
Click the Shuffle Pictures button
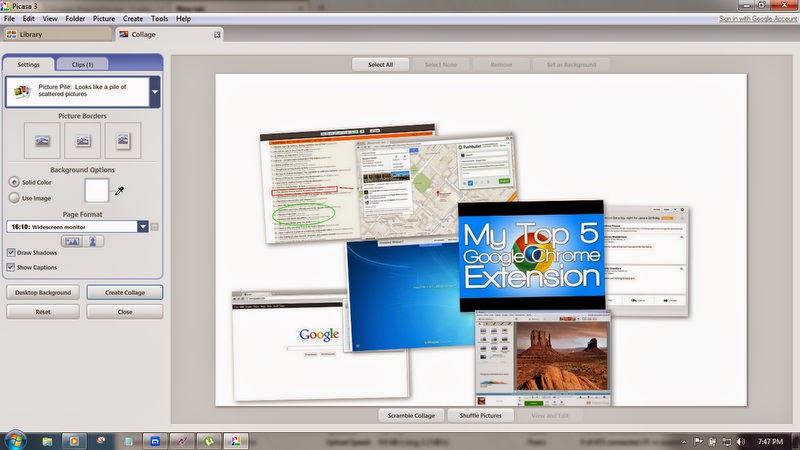coord(481,416)
